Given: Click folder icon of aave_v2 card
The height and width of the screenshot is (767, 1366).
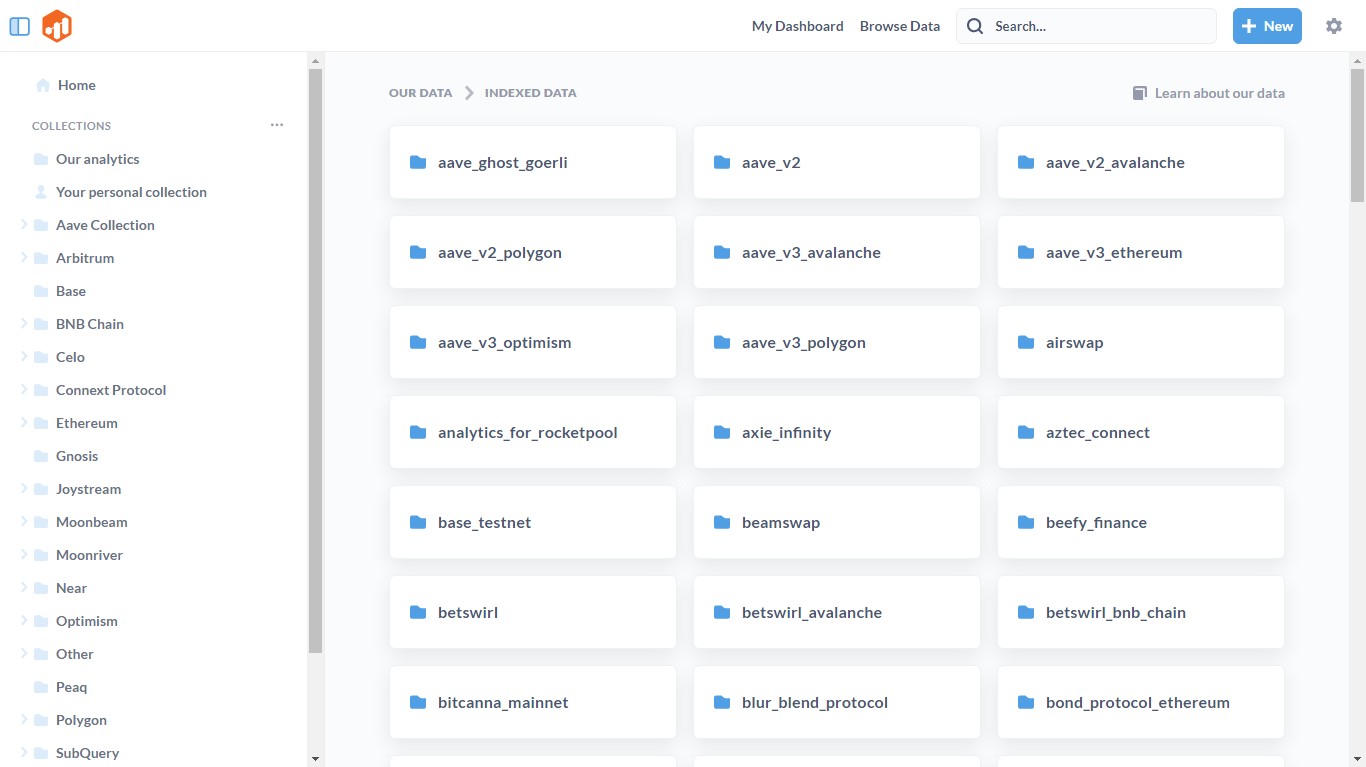Looking at the screenshot, I should coord(722,162).
